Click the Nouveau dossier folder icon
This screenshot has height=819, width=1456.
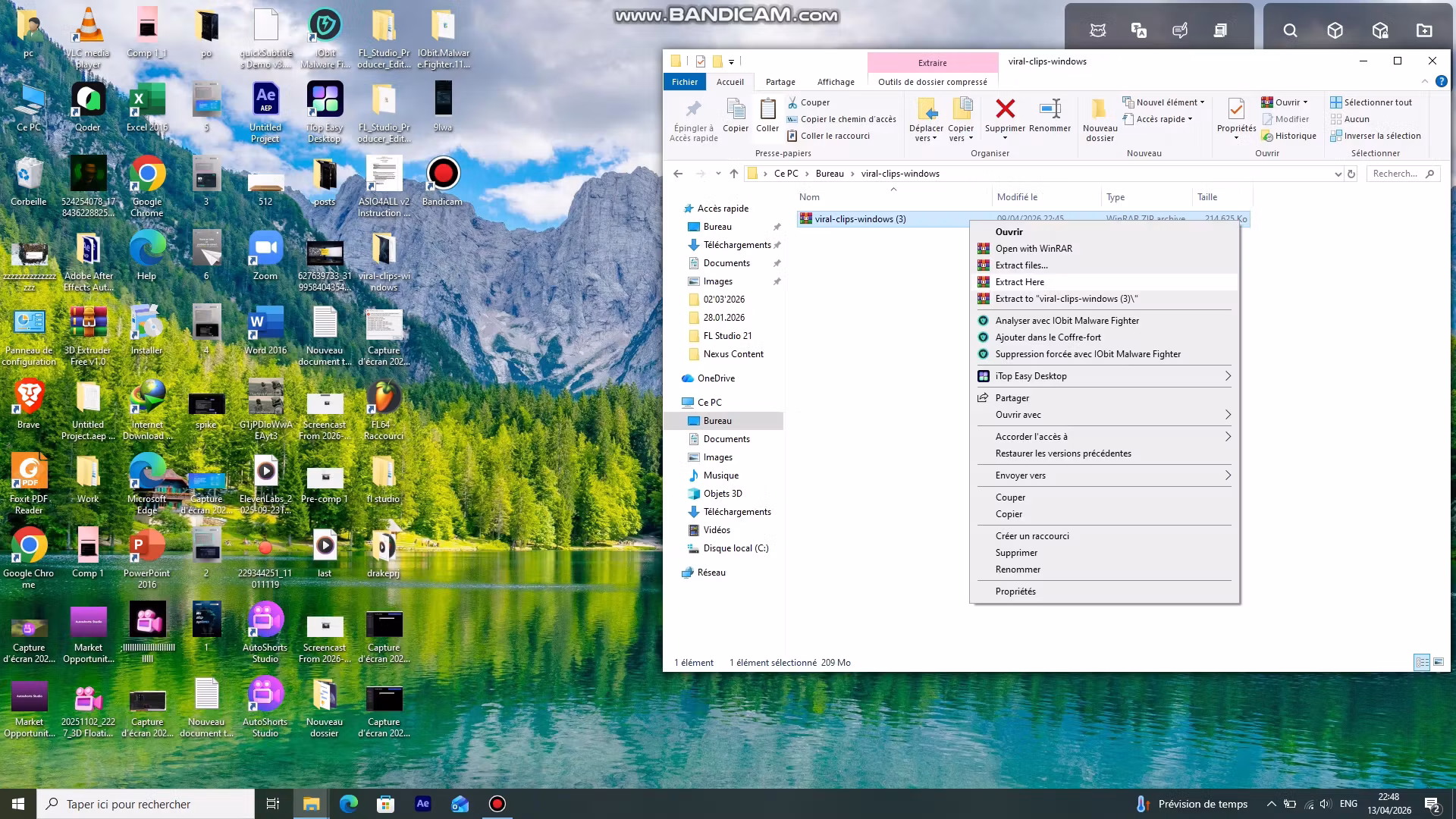[1100, 108]
